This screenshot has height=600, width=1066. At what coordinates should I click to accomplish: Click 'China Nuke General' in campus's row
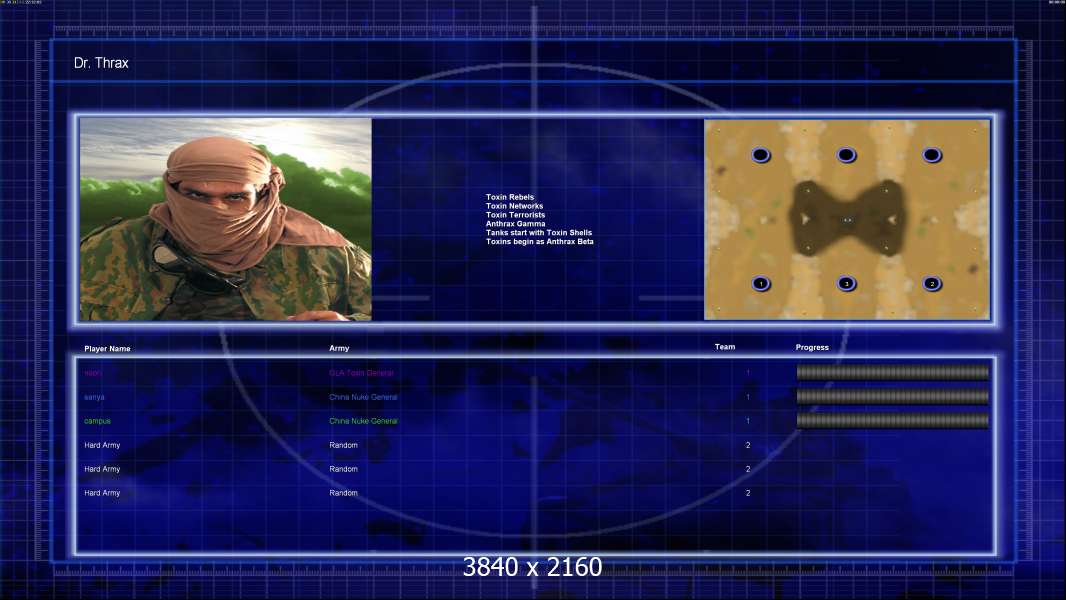pyautogui.click(x=363, y=421)
